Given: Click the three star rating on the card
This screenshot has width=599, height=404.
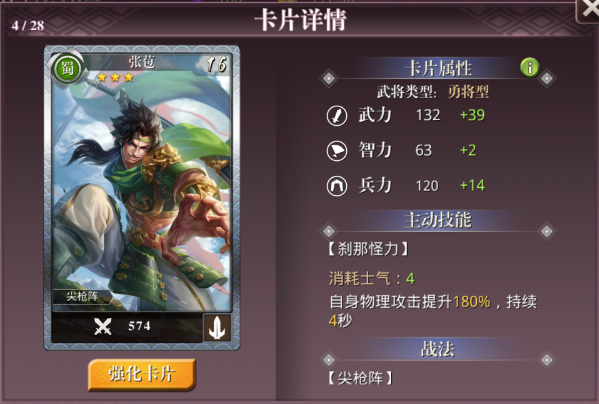Looking at the screenshot, I should point(115,78).
